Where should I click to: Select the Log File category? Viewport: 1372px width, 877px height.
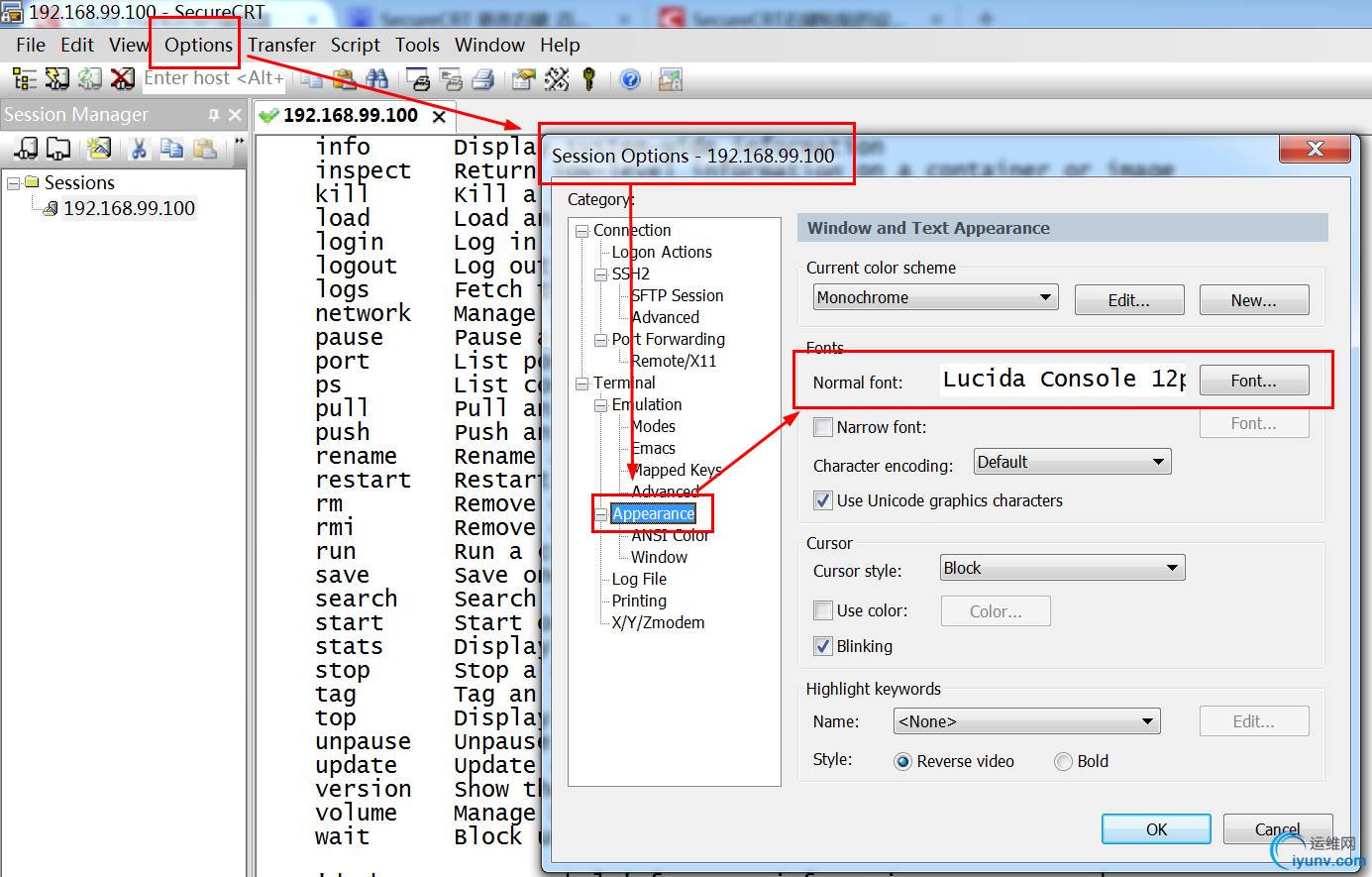point(639,579)
